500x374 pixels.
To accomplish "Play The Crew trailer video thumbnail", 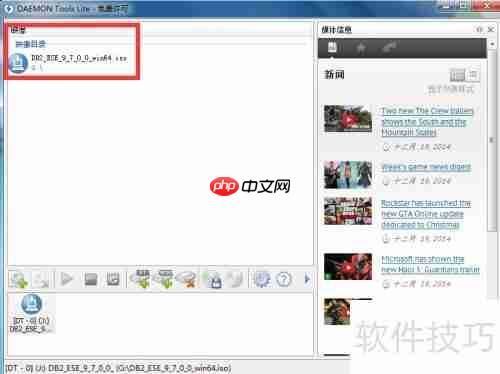I will tap(348, 119).
